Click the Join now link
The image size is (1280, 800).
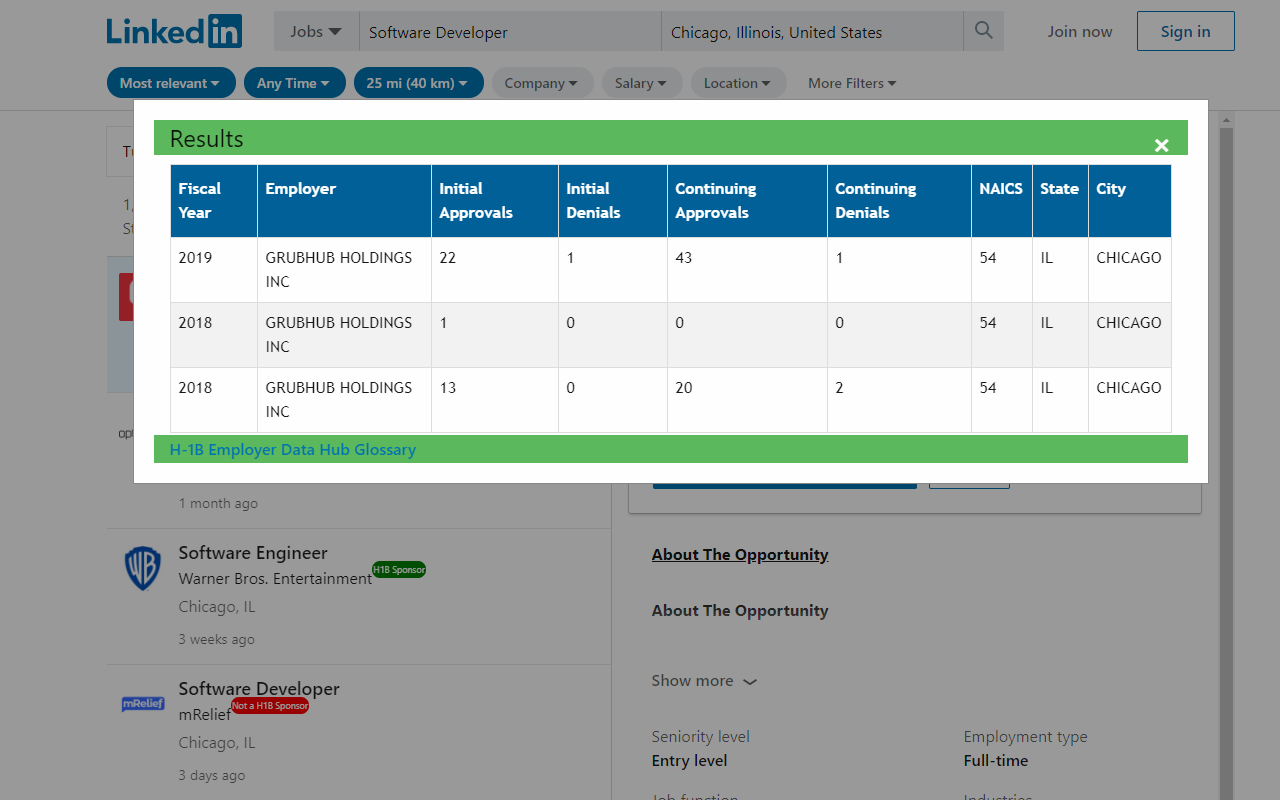pyautogui.click(x=1079, y=32)
